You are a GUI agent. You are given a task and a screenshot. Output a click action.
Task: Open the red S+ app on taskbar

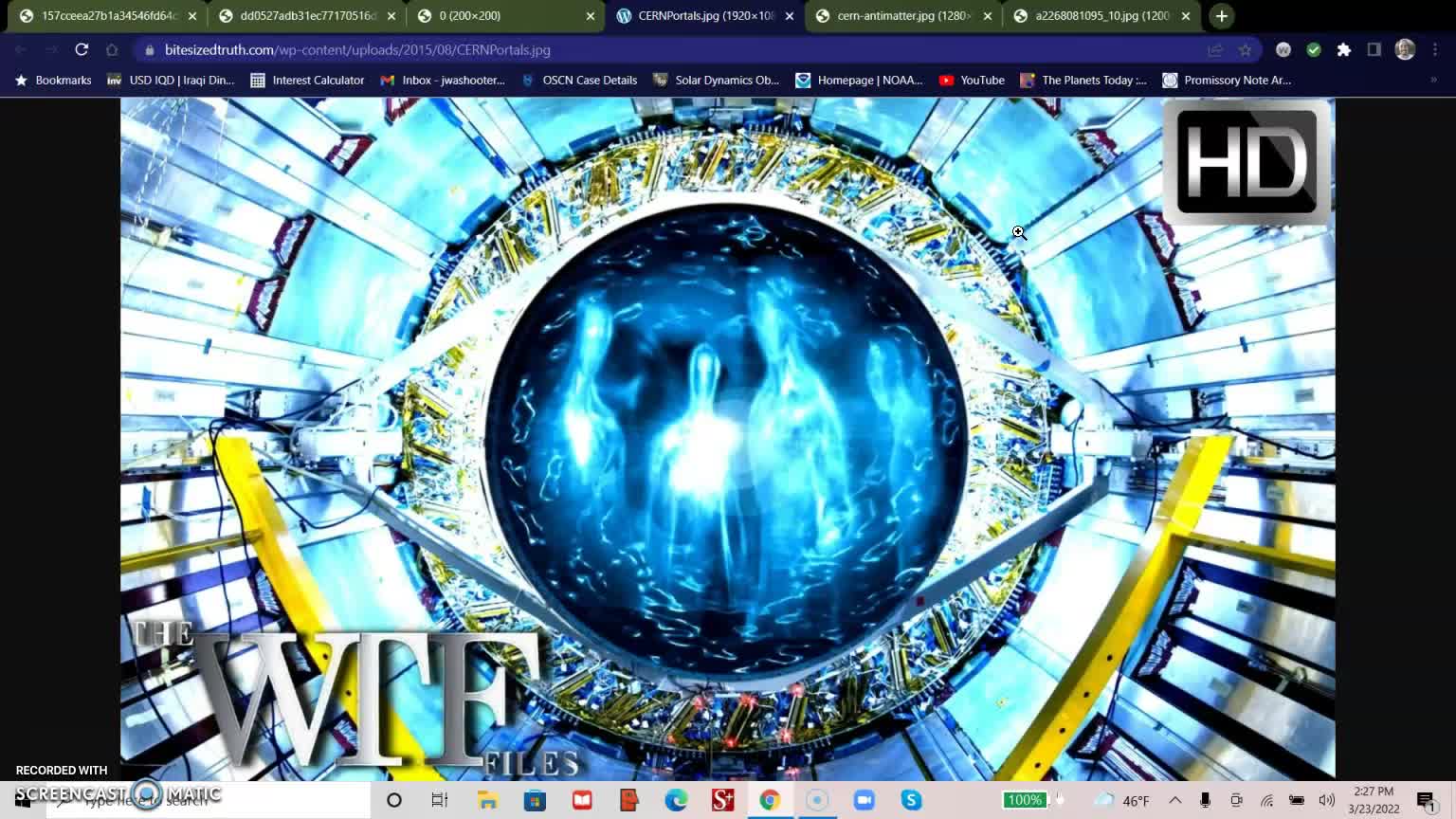coord(723,800)
